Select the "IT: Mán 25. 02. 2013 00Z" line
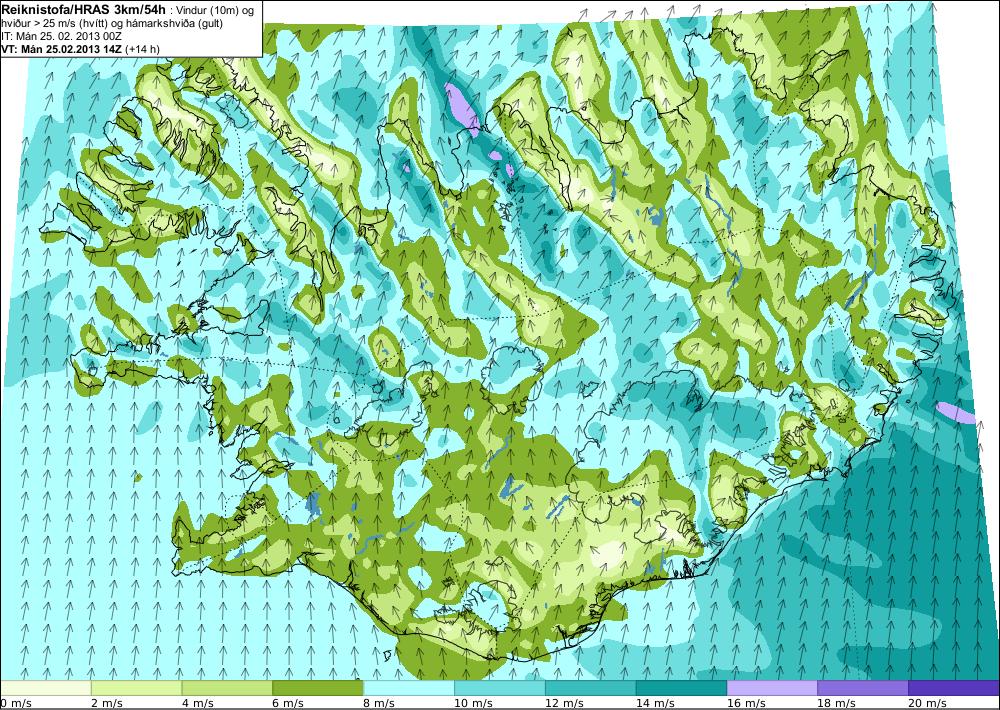Image resolution: width=1000 pixels, height=710 pixels. pos(61,36)
